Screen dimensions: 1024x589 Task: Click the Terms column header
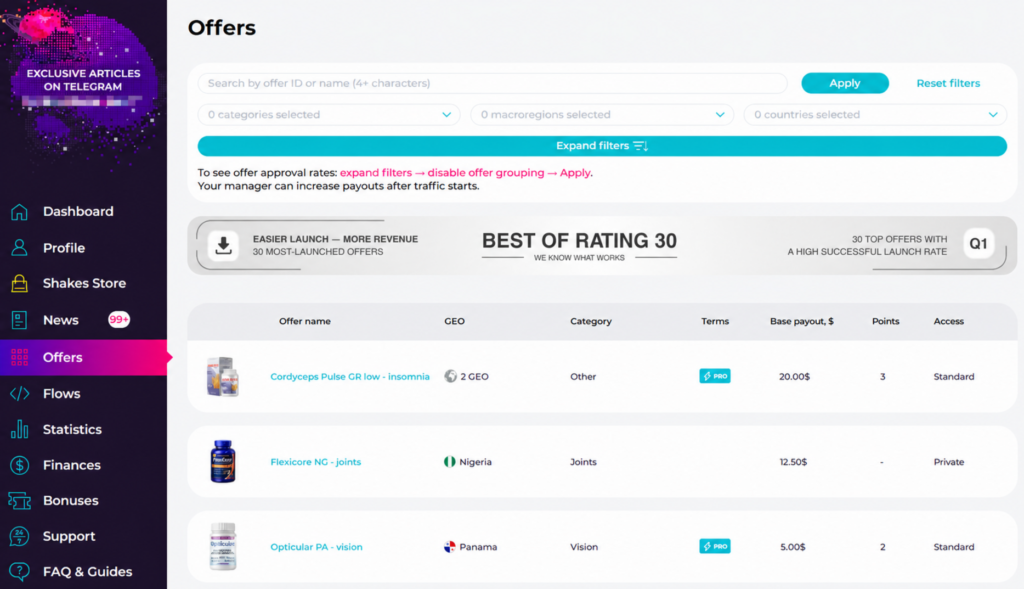click(714, 321)
